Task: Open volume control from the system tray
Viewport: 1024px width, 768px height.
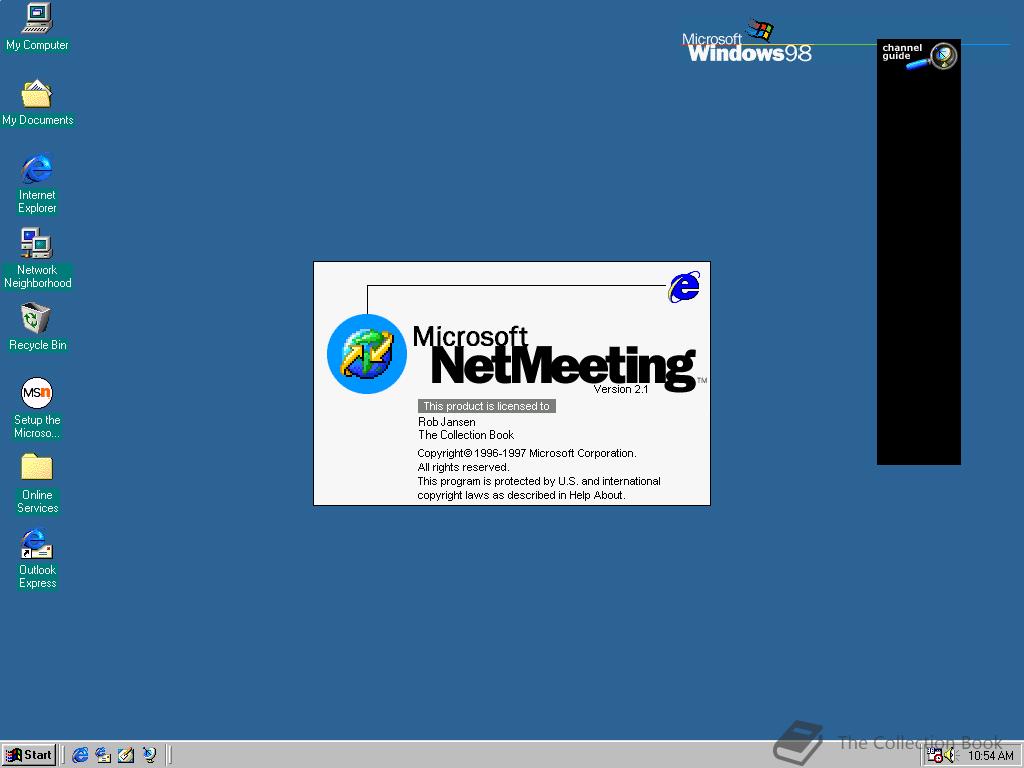Action: coord(950,755)
